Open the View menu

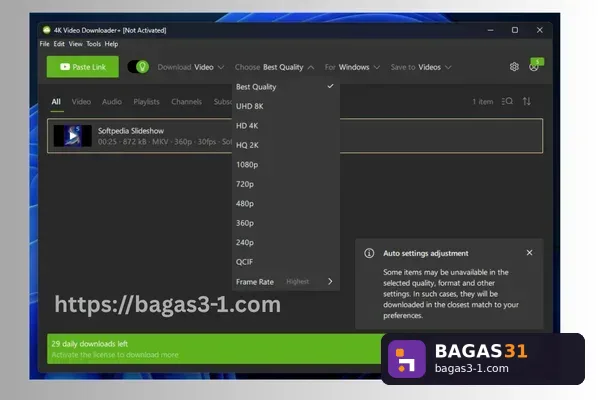tap(75, 44)
